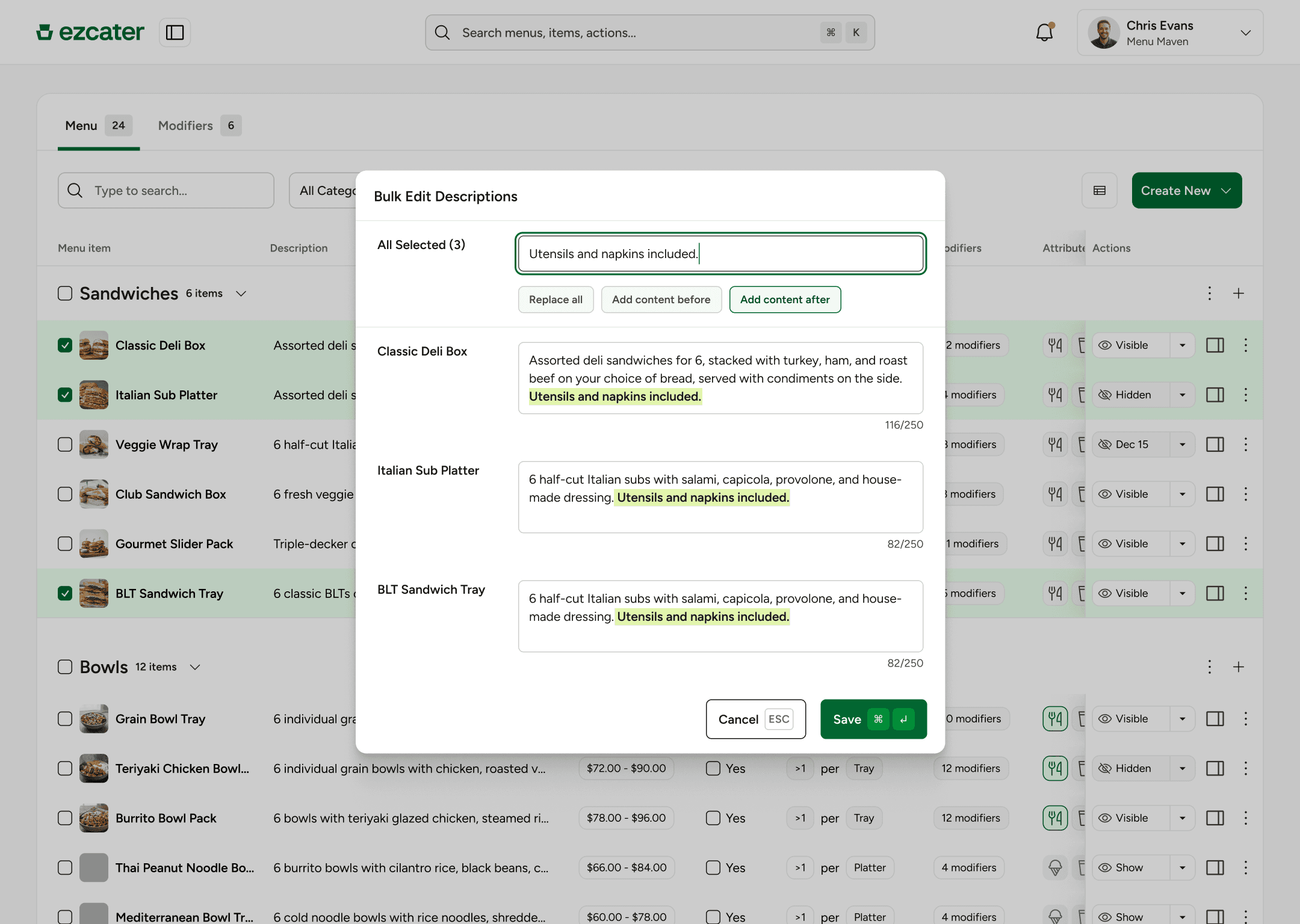Viewport: 1300px width, 924px height.
Task: Click the side-panel icon on Classic Deli Box row
Action: pos(1215,345)
